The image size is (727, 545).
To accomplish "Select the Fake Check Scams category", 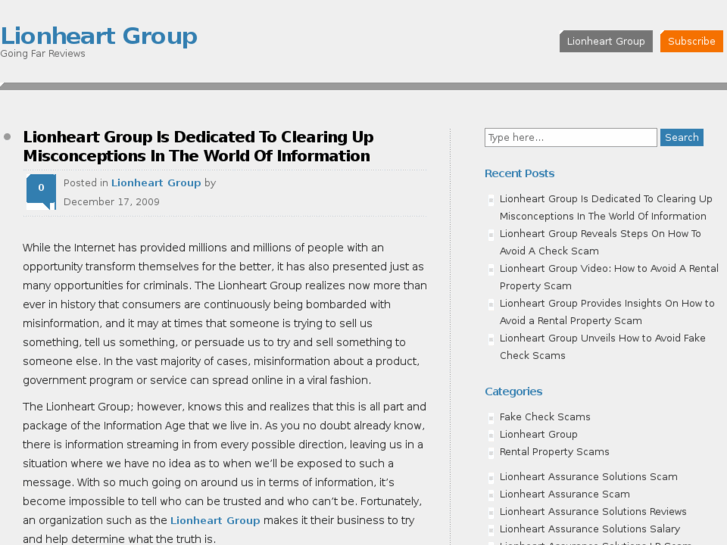I will click(x=545, y=417).
